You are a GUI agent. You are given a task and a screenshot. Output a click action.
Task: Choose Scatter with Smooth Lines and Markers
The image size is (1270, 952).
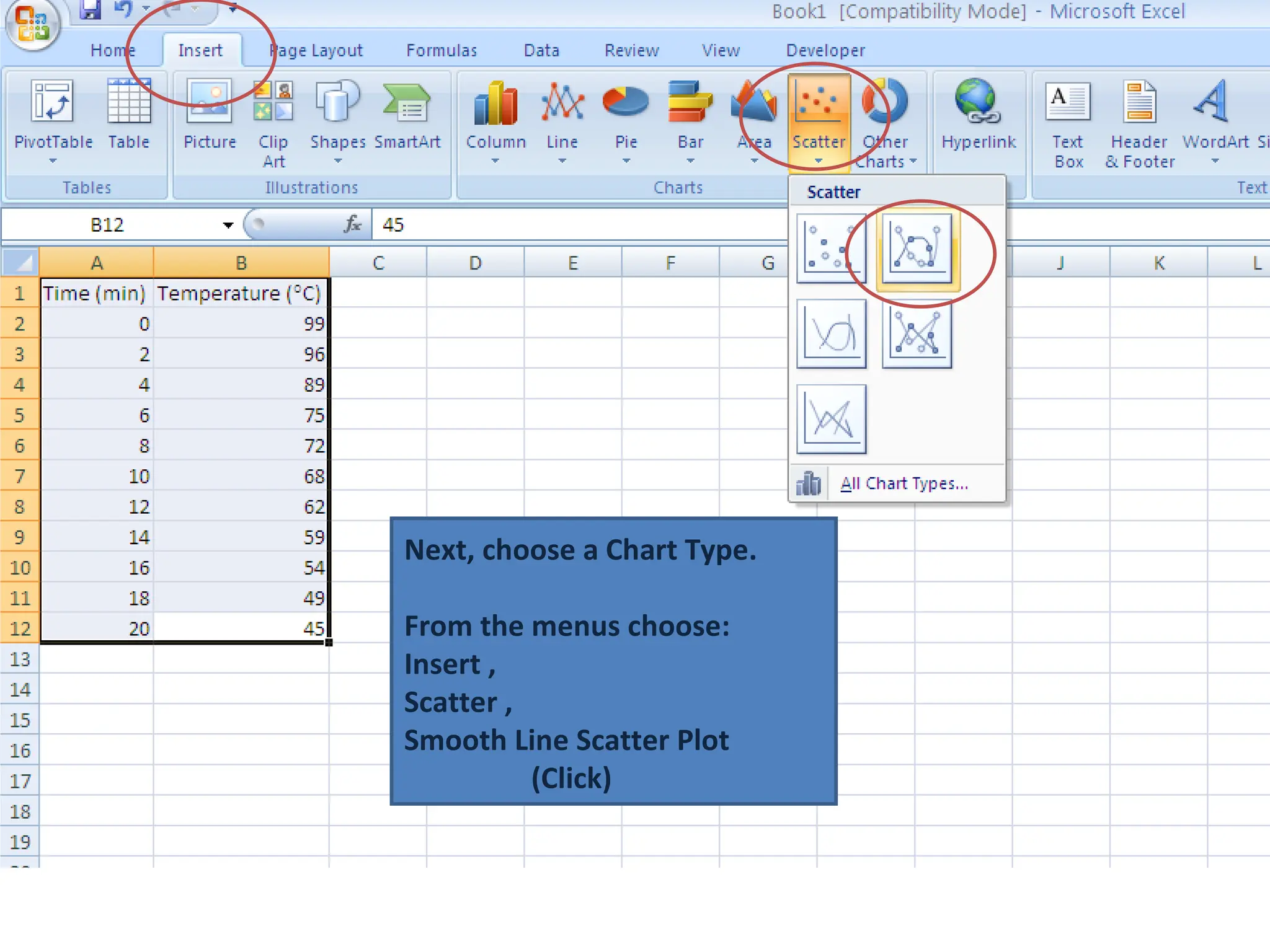point(917,250)
